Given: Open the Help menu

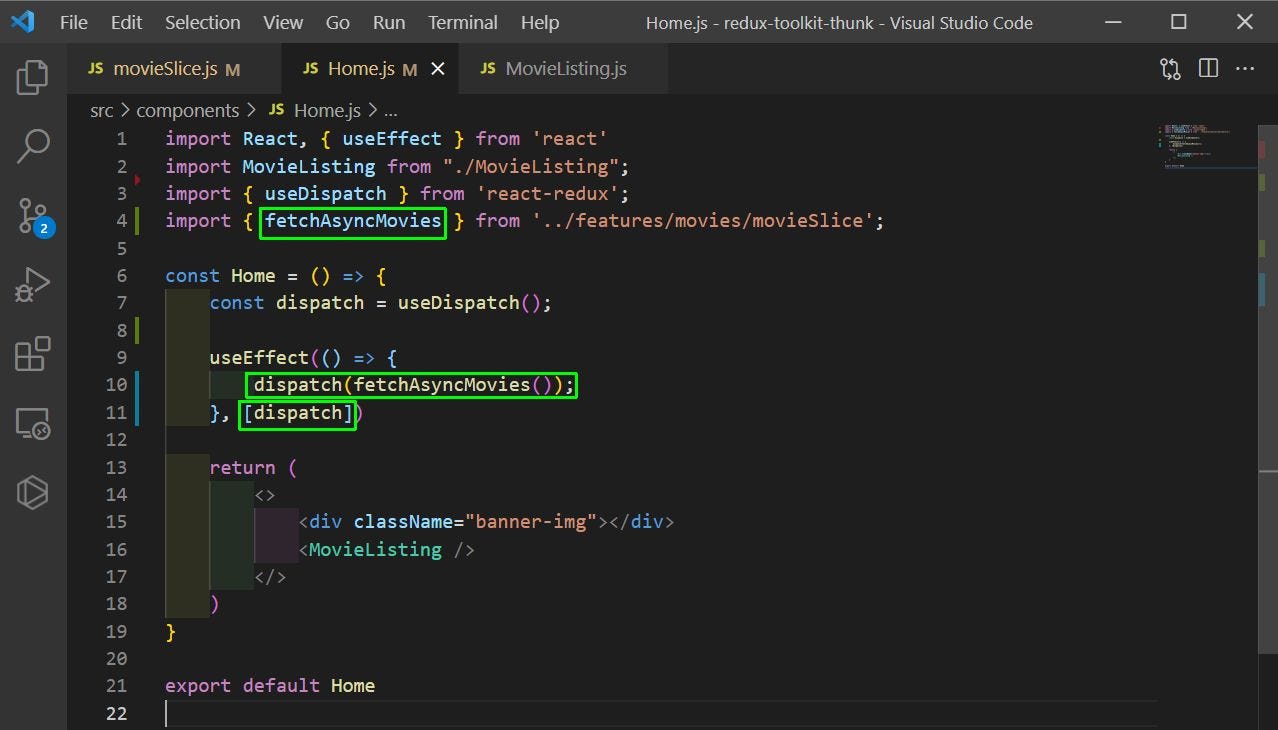Looking at the screenshot, I should (x=540, y=22).
